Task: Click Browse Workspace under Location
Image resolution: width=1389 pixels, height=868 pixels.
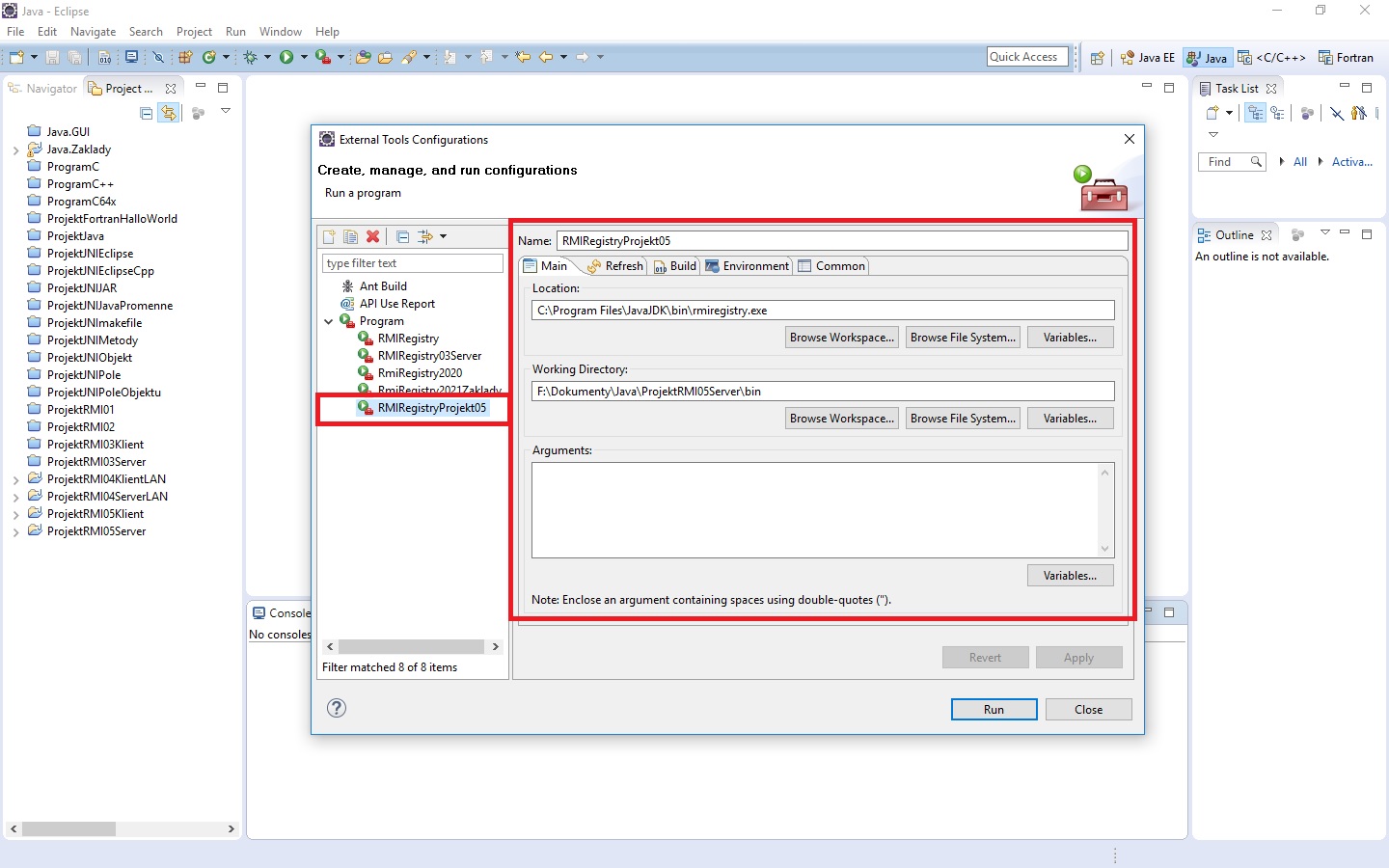Action: click(842, 338)
